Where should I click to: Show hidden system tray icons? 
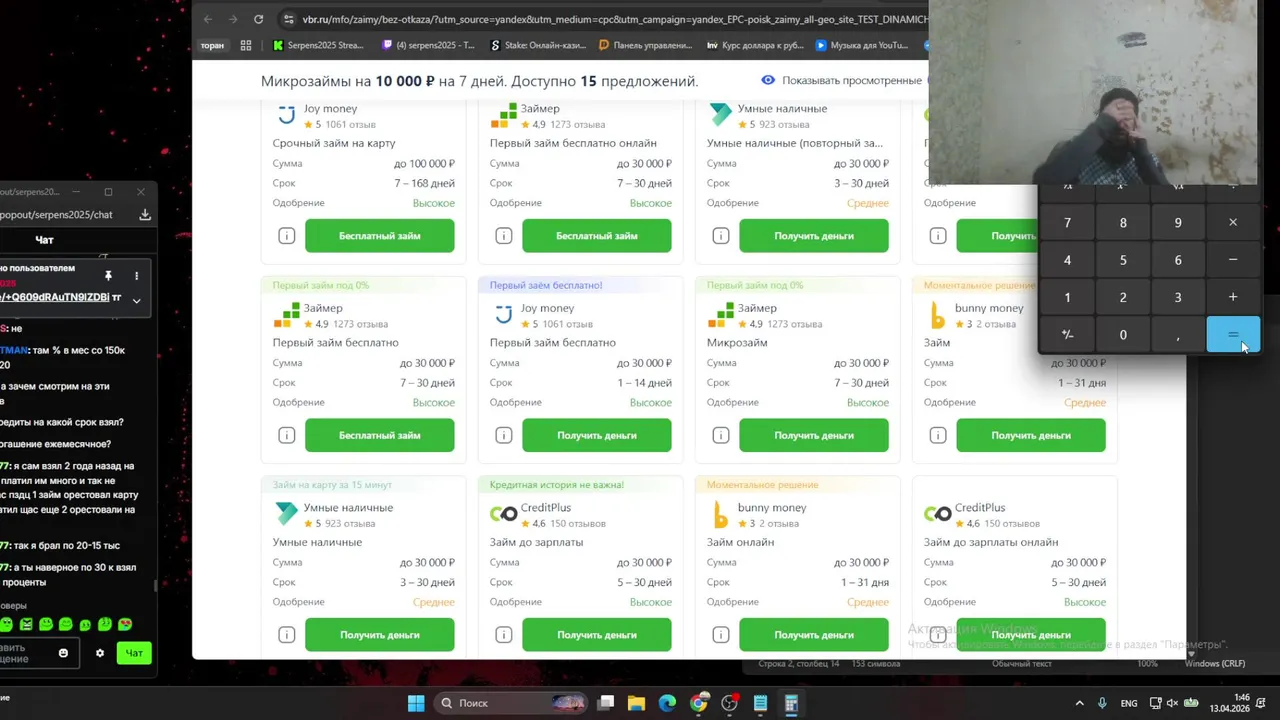(x=1079, y=703)
